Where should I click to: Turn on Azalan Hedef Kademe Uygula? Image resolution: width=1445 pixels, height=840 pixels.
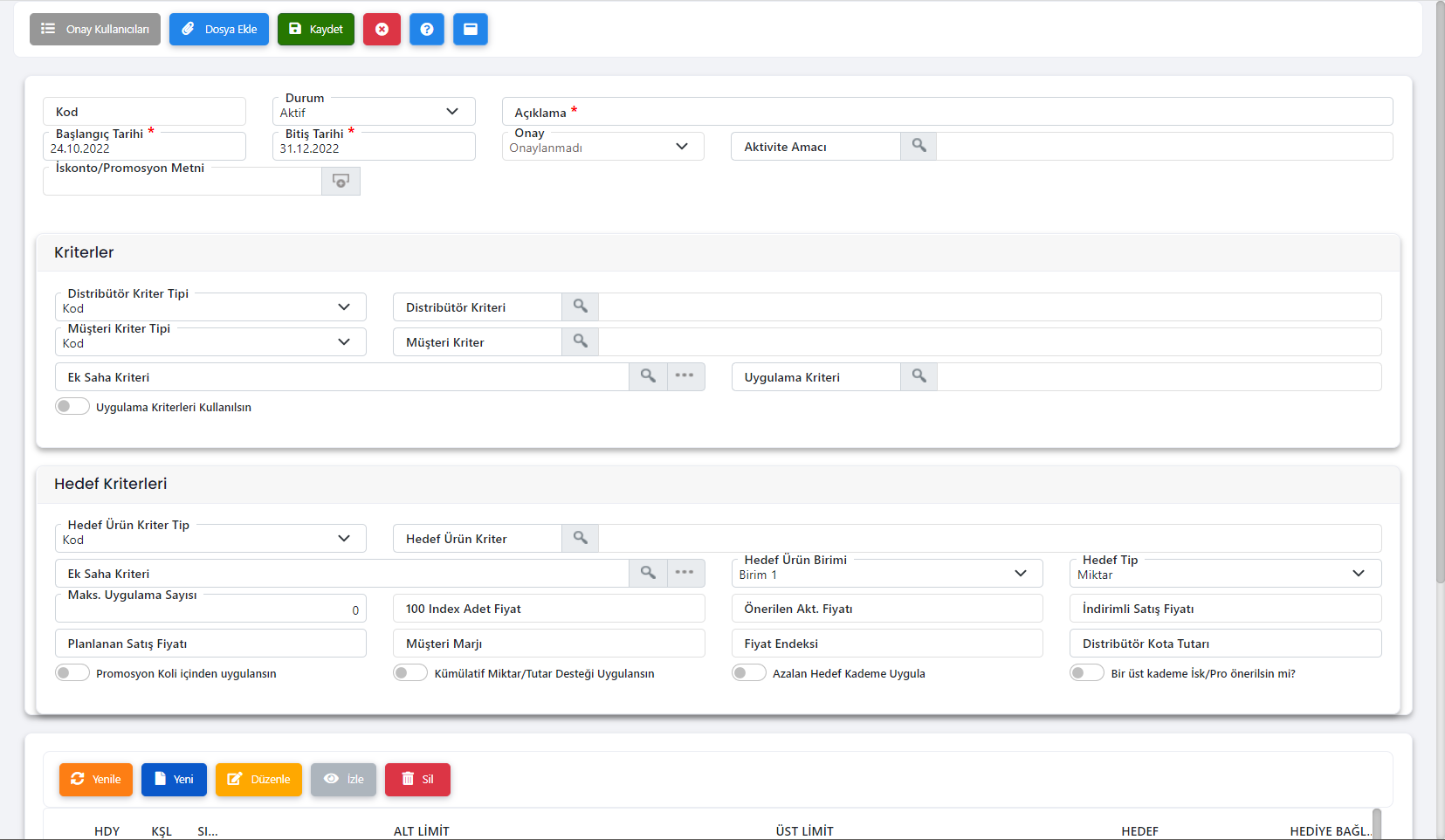click(x=748, y=673)
